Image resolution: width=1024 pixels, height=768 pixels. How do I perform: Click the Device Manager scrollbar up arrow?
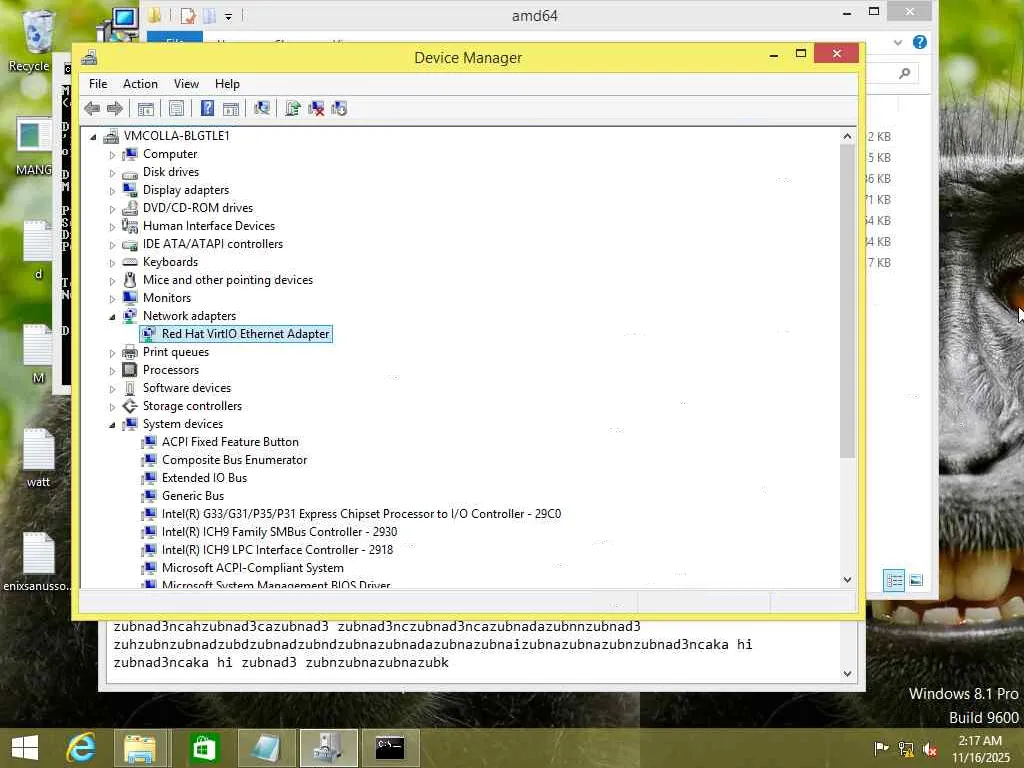tap(847, 136)
